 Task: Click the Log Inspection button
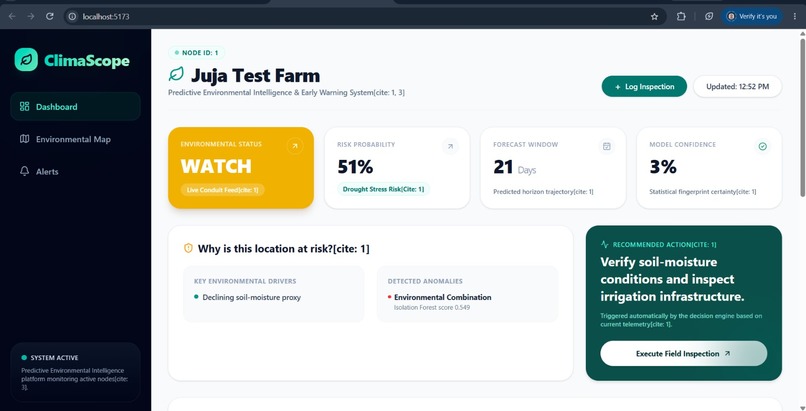coord(644,86)
